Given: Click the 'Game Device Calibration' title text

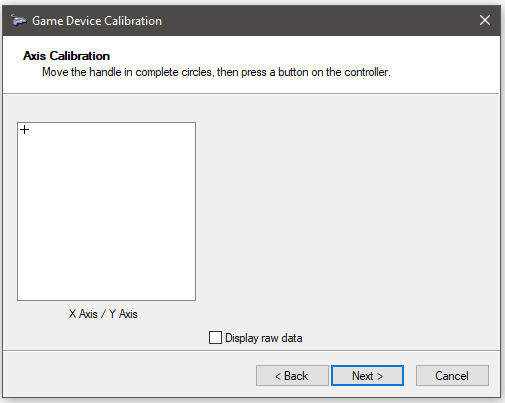Looking at the screenshot, I should tap(97, 21).
